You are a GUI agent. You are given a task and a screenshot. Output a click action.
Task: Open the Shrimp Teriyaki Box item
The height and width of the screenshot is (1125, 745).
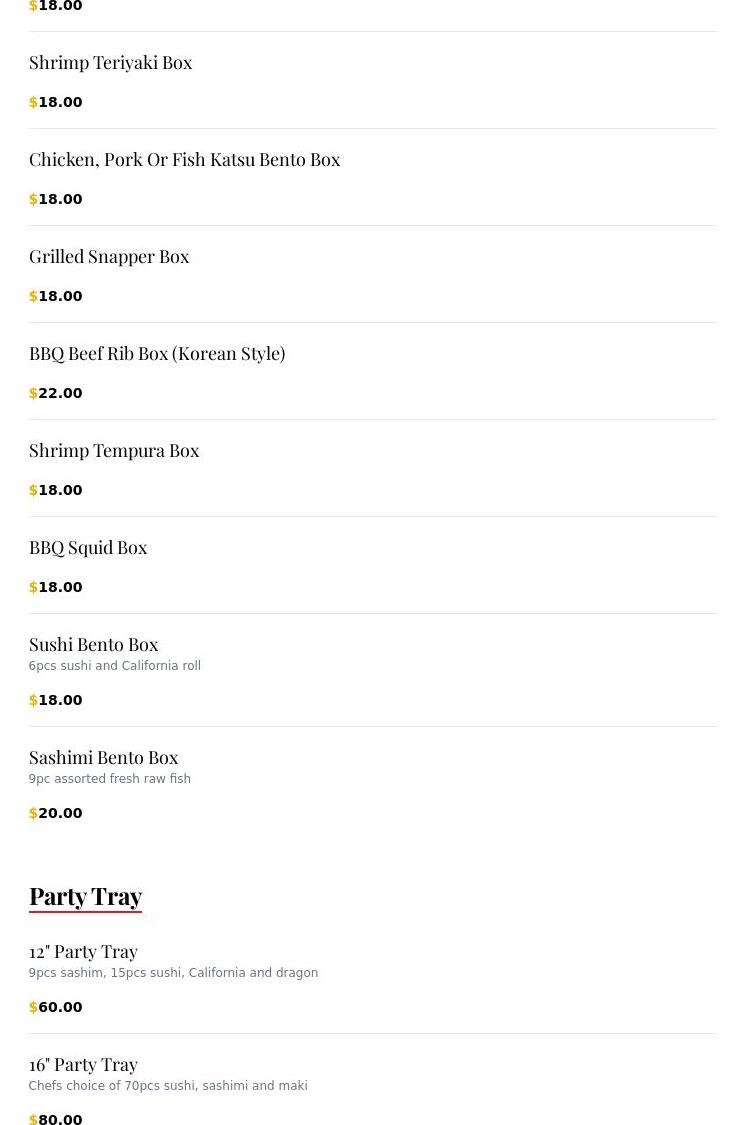tap(111, 63)
